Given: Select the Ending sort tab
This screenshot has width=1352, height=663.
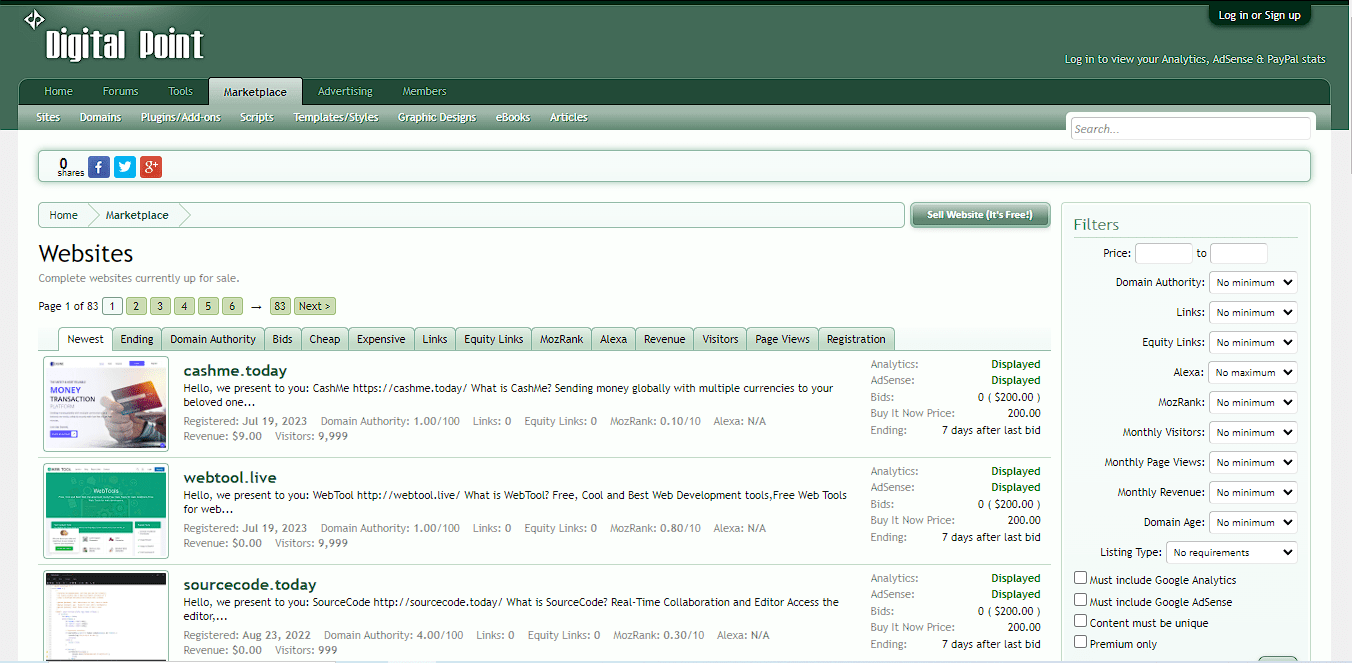Looking at the screenshot, I should click(136, 339).
